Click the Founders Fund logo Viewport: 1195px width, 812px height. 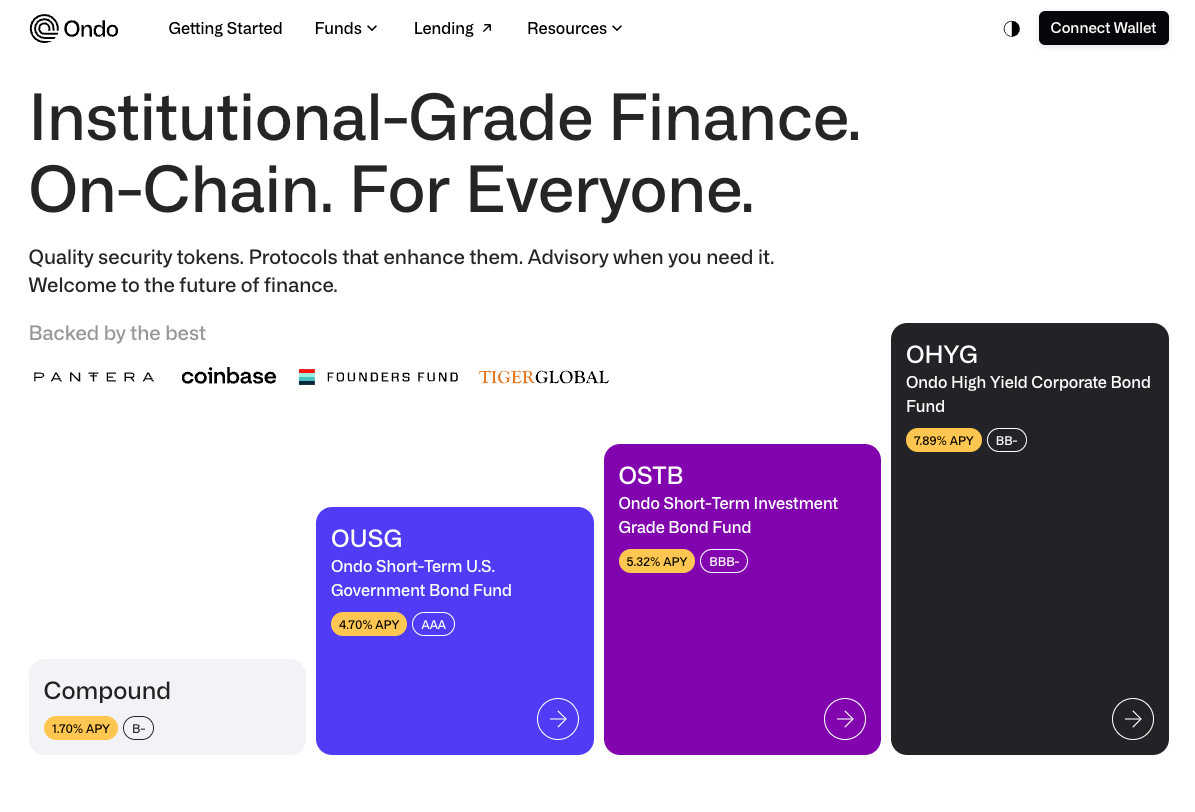[379, 377]
